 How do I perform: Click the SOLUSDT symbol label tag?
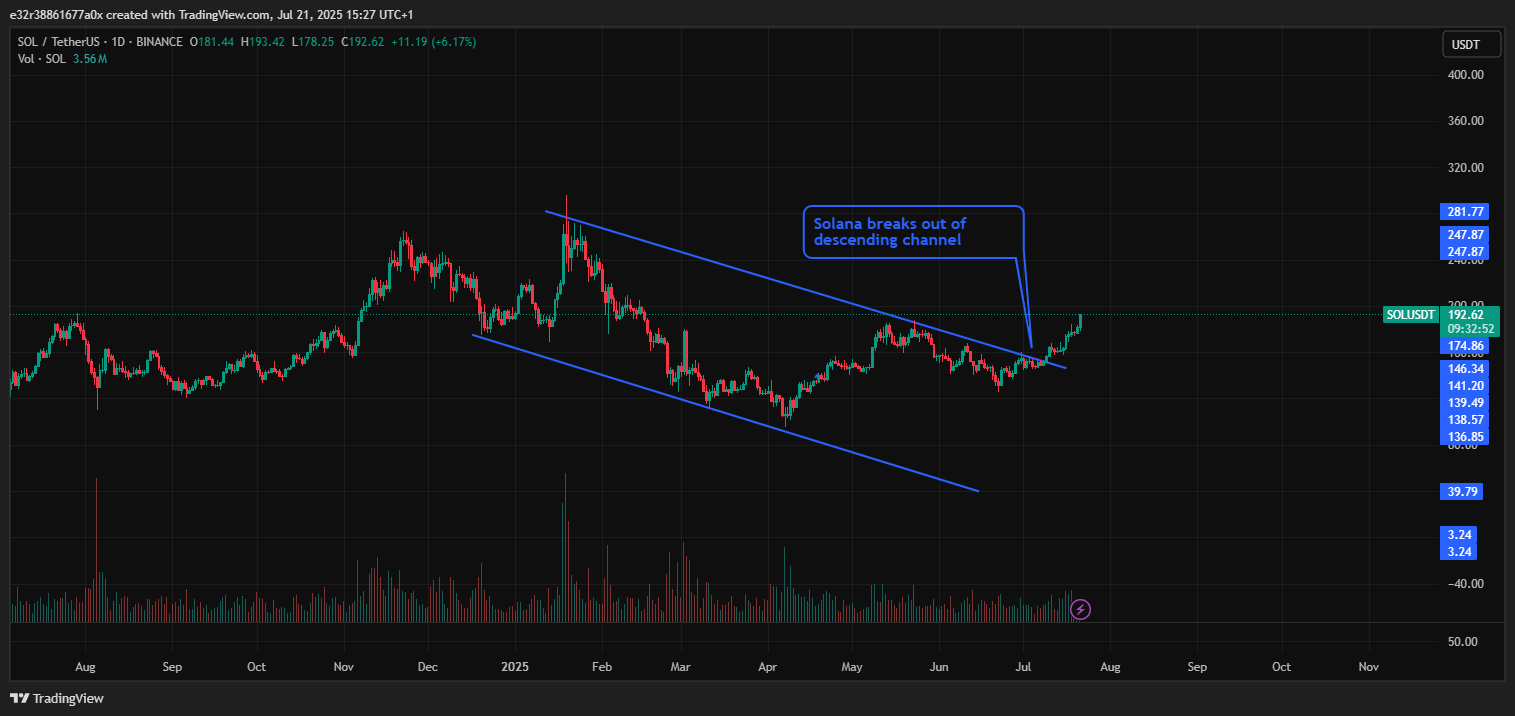[x=1410, y=315]
